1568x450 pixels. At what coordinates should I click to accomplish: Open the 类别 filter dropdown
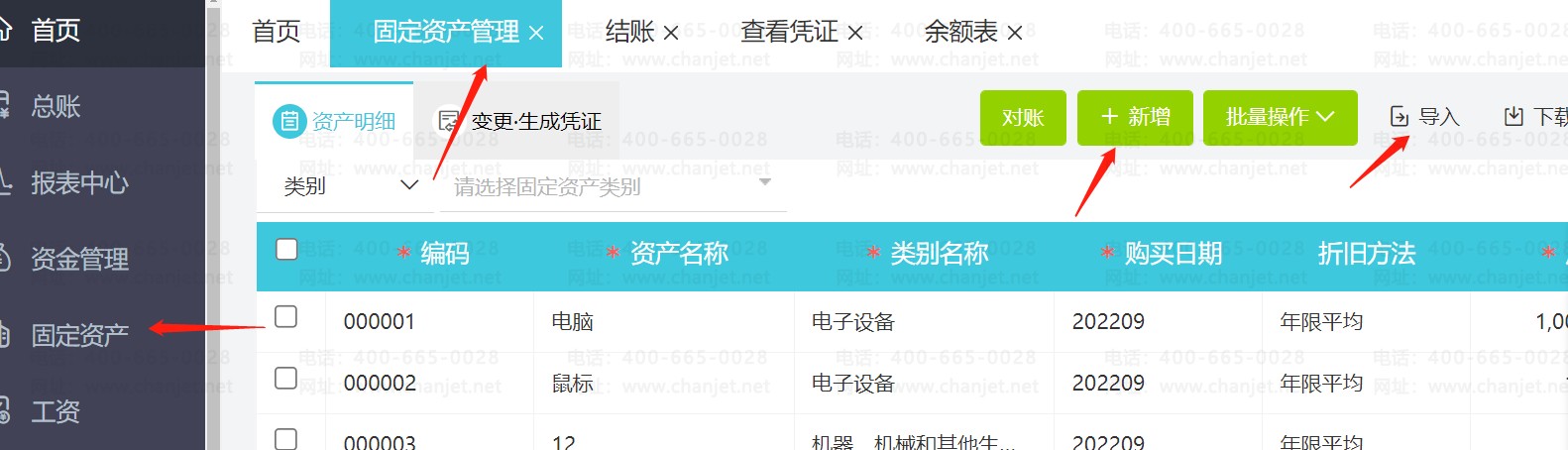click(345, 185)
